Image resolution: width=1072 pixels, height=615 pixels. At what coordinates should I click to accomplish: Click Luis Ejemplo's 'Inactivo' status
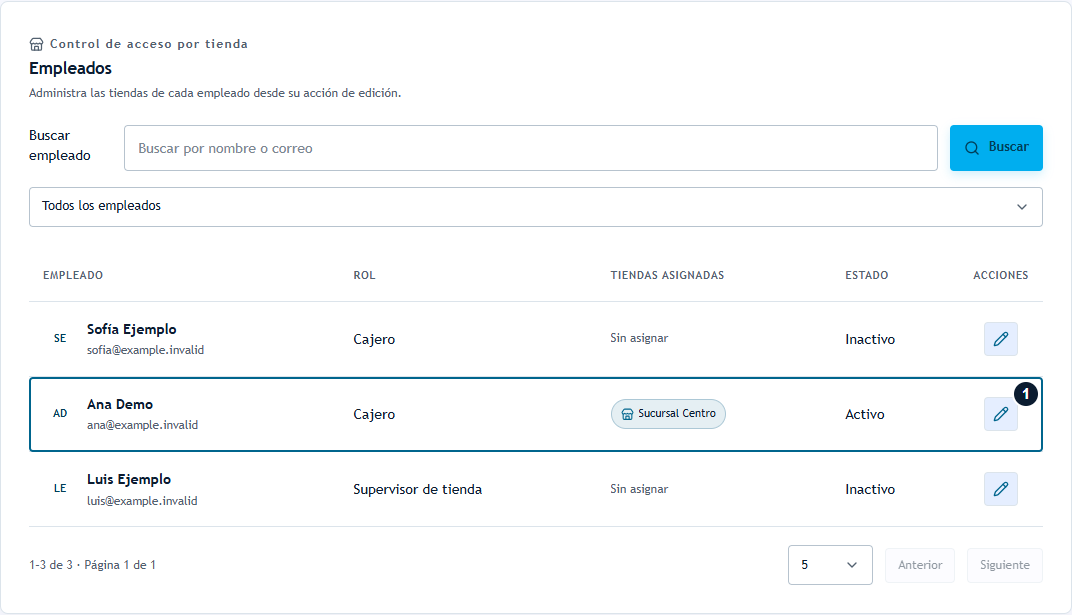tap(870, 489)
